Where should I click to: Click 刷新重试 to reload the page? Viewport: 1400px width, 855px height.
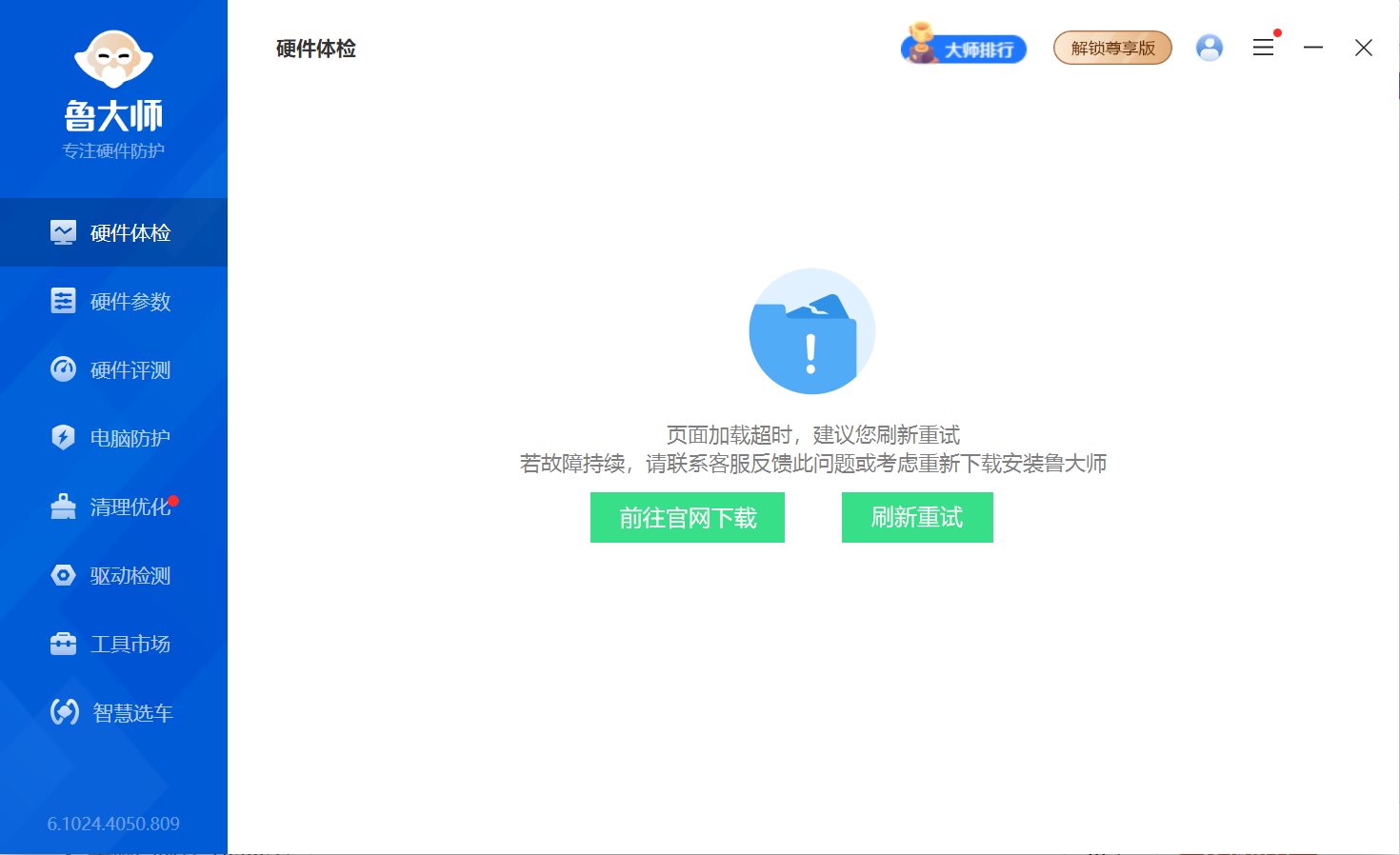(916, 517)
